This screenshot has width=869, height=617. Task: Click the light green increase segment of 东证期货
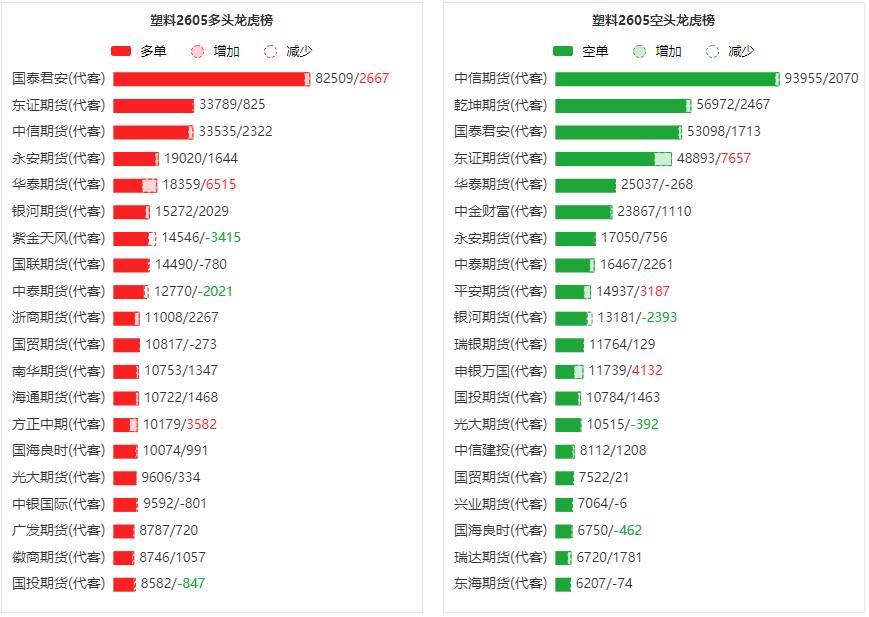(x=663, y=158)
